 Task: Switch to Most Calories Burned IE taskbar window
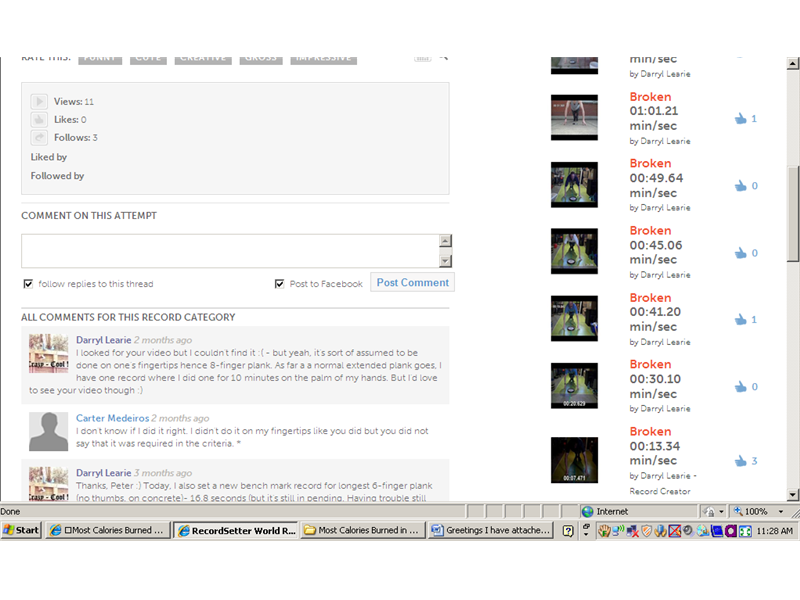coord(108,531)
